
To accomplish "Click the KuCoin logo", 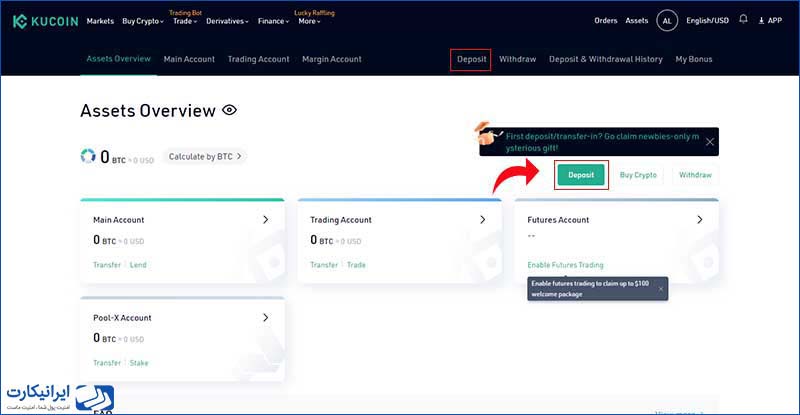I will pyautogui.click(x=45, y=21).
